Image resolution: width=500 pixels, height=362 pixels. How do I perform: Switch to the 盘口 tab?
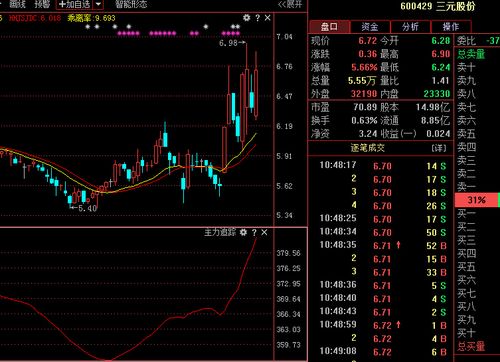pyautogui.click(x=329, y=27)
